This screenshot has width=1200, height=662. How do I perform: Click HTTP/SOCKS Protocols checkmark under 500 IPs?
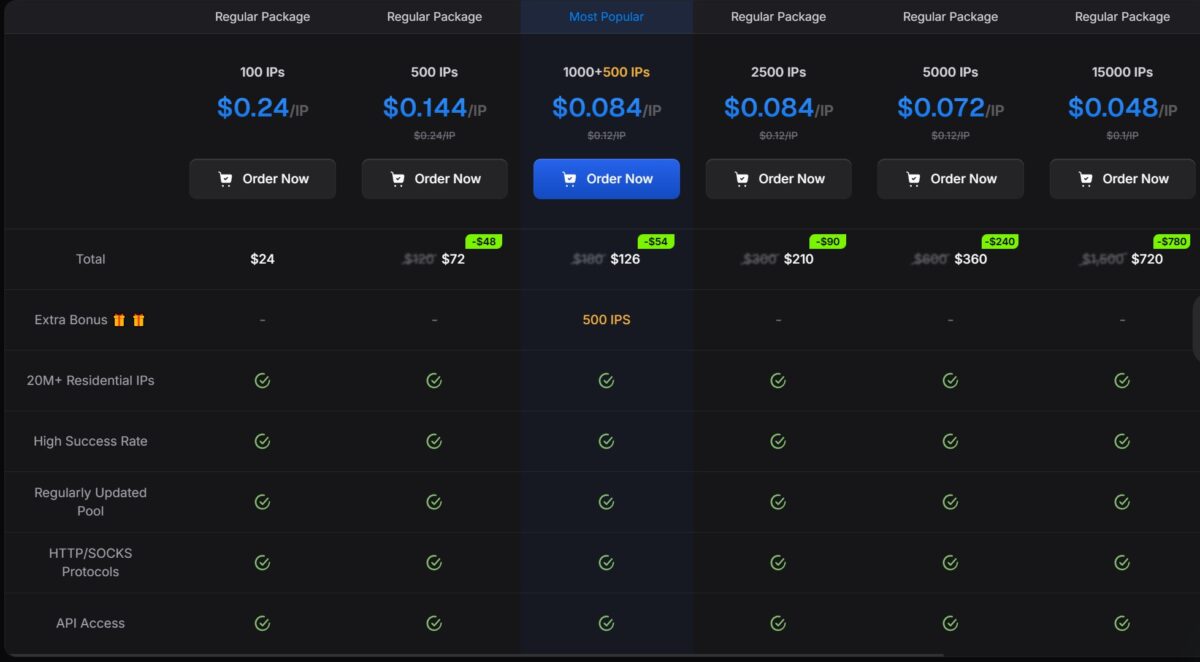434,562
